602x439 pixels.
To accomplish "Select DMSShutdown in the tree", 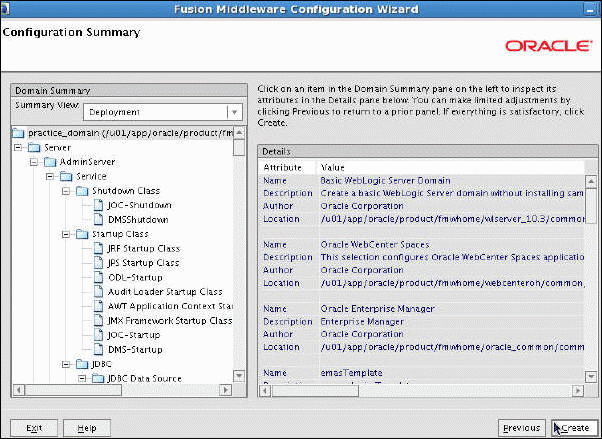I will point(138,220).
